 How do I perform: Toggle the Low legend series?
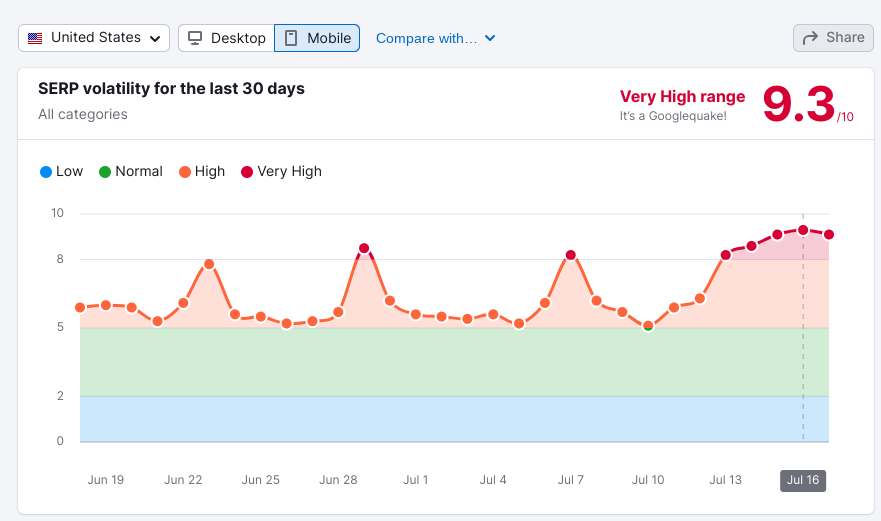(x=61, y=171)
